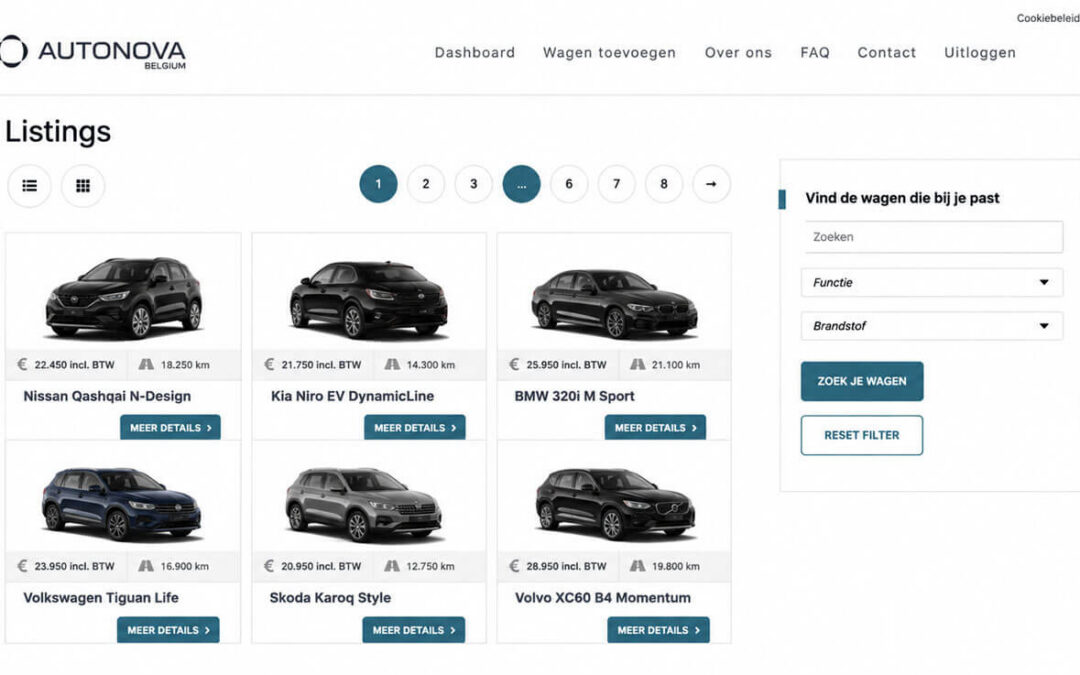Open the Contact page
Screen dimensions: 1080x675
pyautogui.click(x=886, y=53)
